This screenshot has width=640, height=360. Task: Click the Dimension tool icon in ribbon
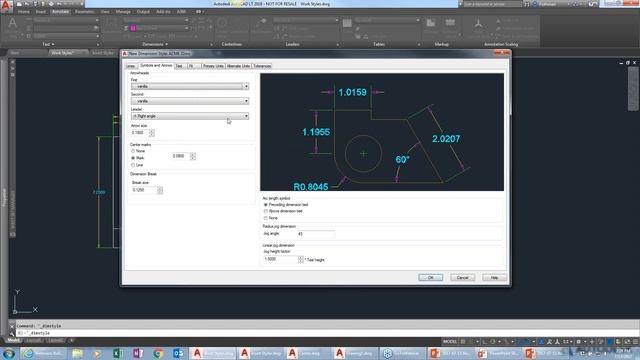tap(110, 24)
